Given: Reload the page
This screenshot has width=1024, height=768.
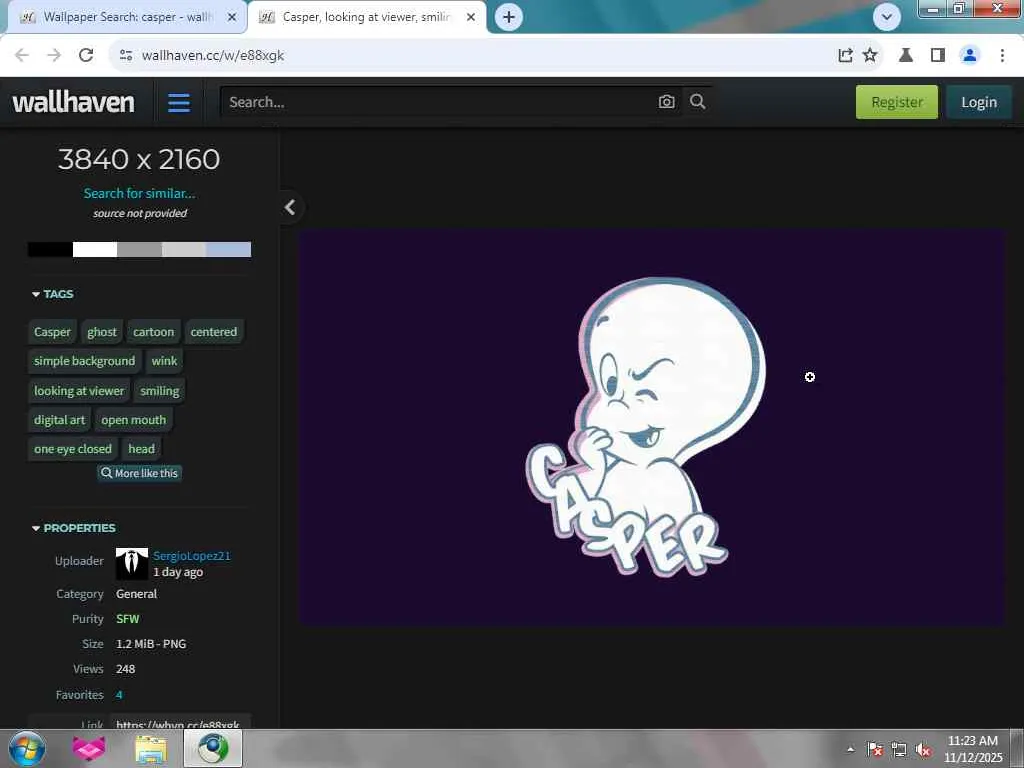Looking at the screenshot, I should pos(86,55).
